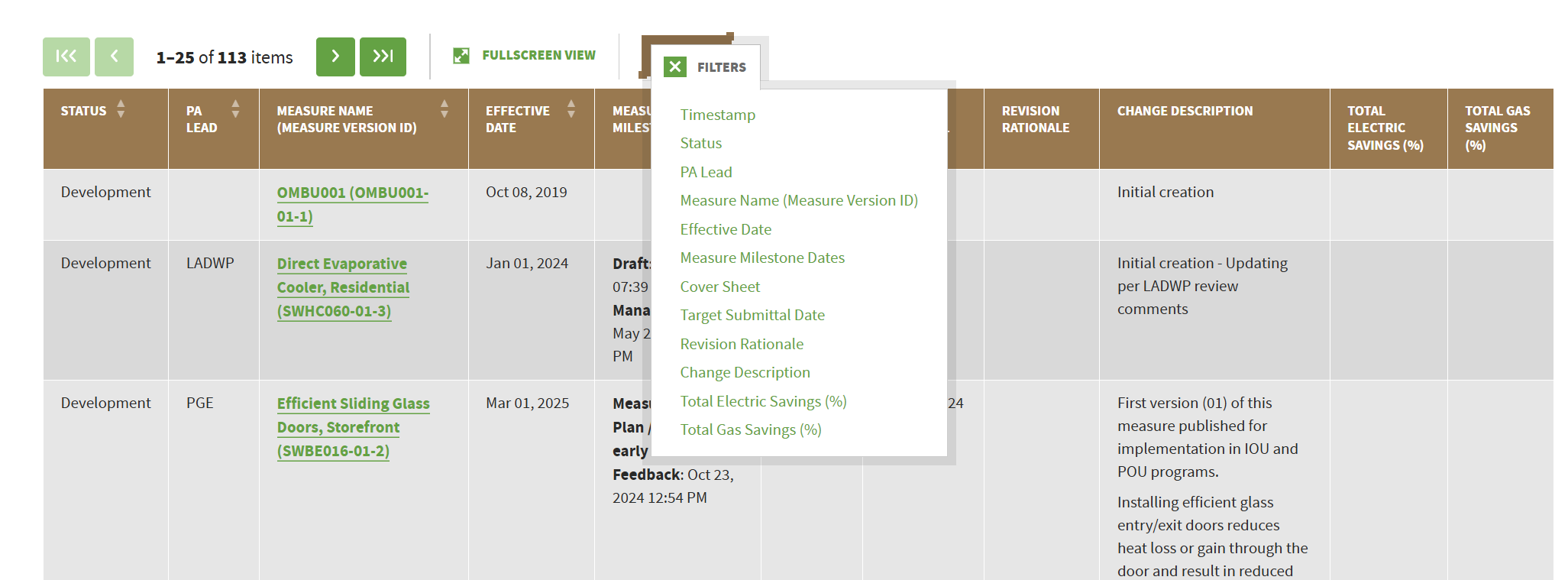Screen dimensions: 1568x580
Task: Close the Filters panel with X icon
Action: [675, 67]
